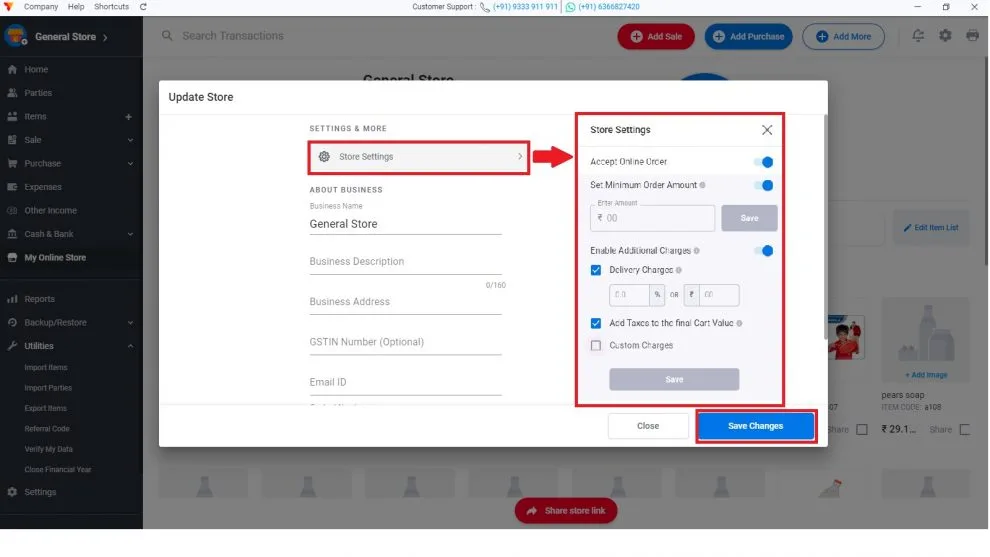Image resolution: width=990 pixels, height=557 pixels.
Task: Expand the Backup/Restore chevron
Action: coord(130,323)
